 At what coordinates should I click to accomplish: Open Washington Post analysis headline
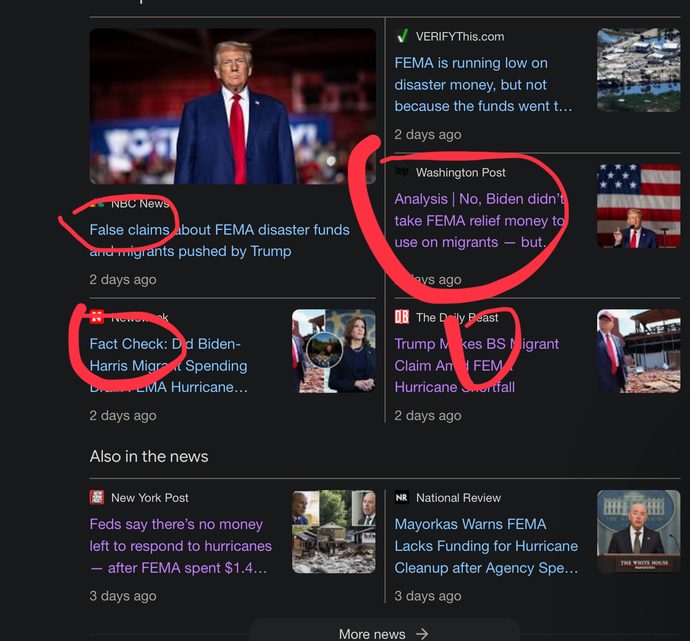point(480,220)
